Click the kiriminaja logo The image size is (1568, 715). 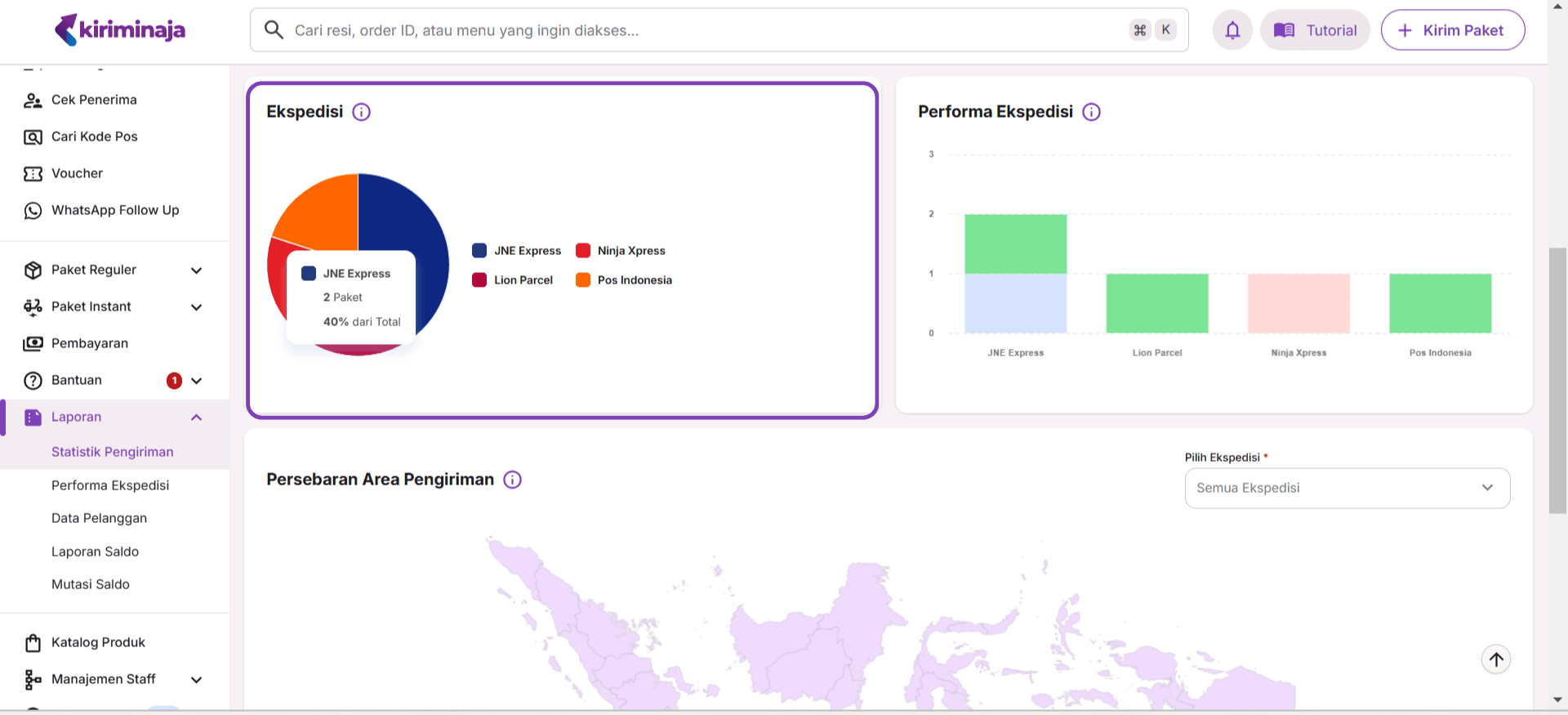120,30
